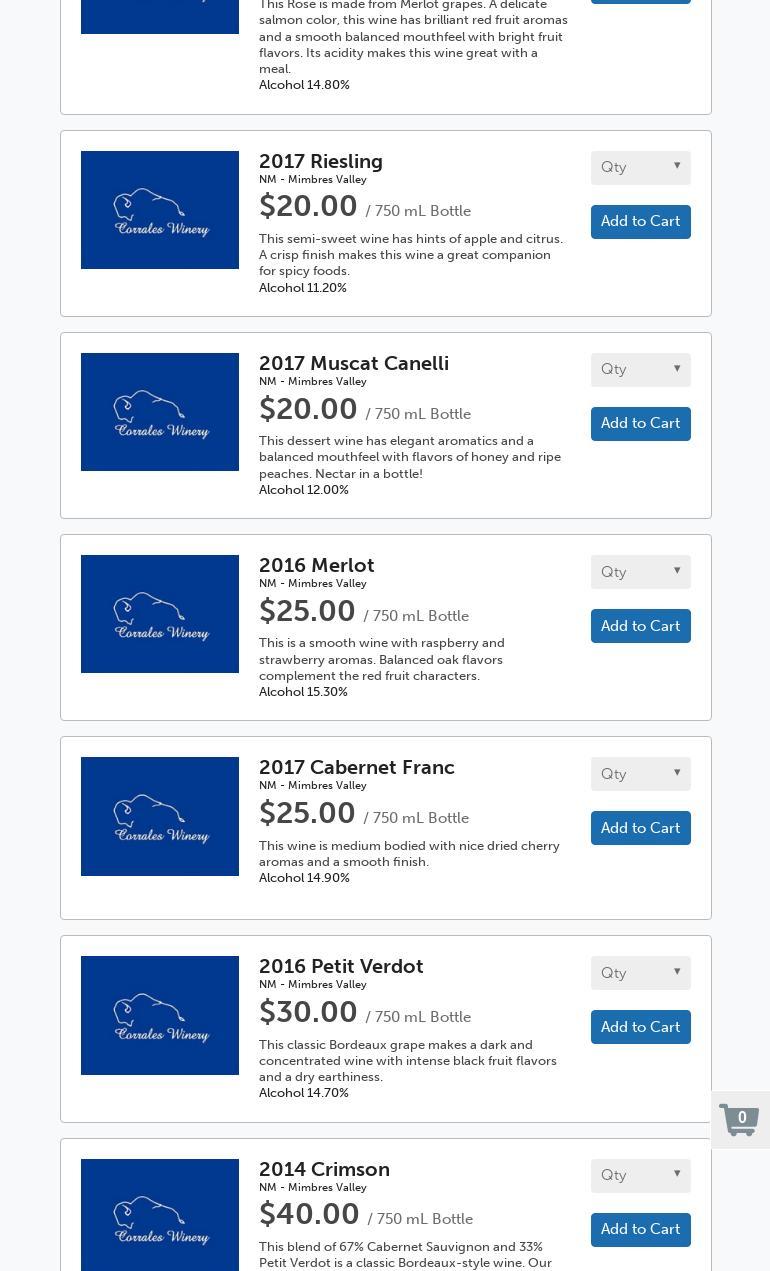Open the shopping cart icon
The width and height of the screenshot is (770, 1271).
coord(740,1120)
